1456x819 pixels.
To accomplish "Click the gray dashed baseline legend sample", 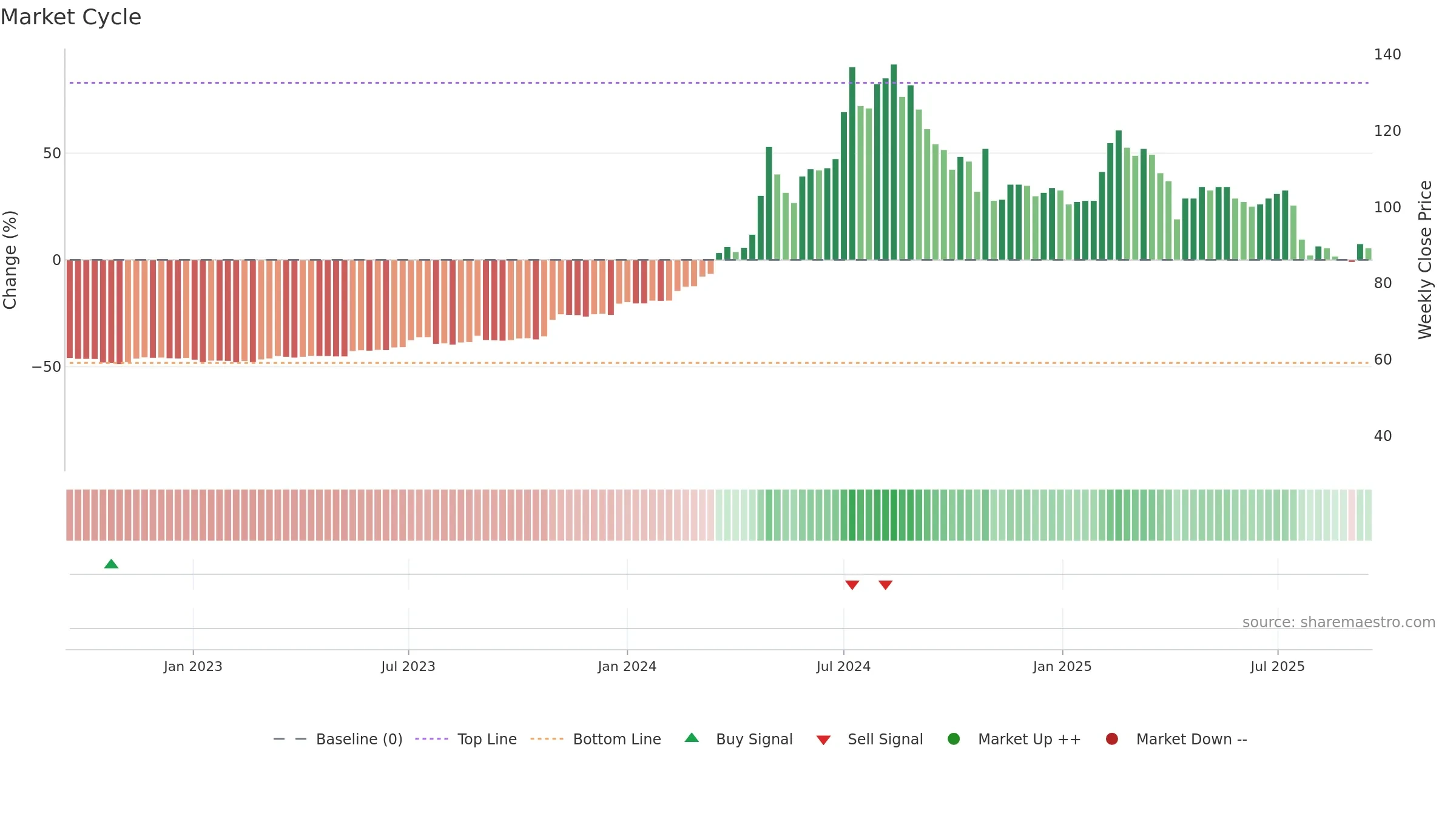I will (x=290, y=739).
